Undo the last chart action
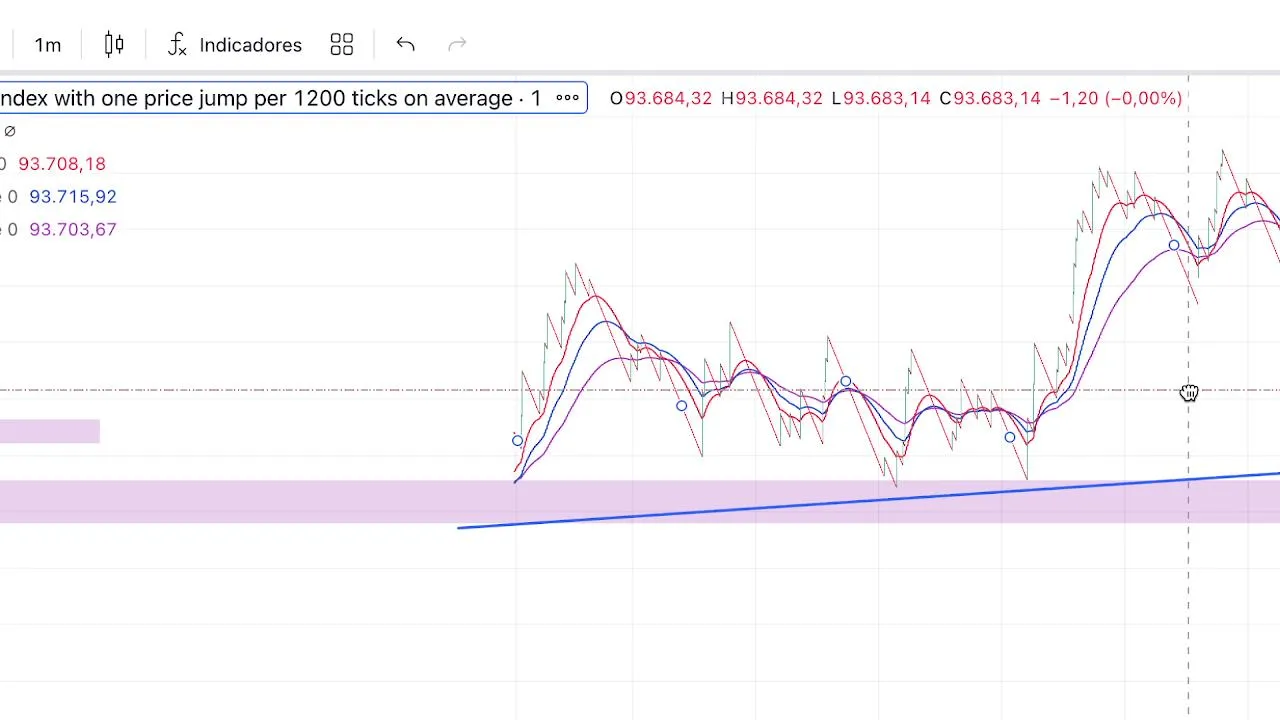 click(x=405, y=44)
